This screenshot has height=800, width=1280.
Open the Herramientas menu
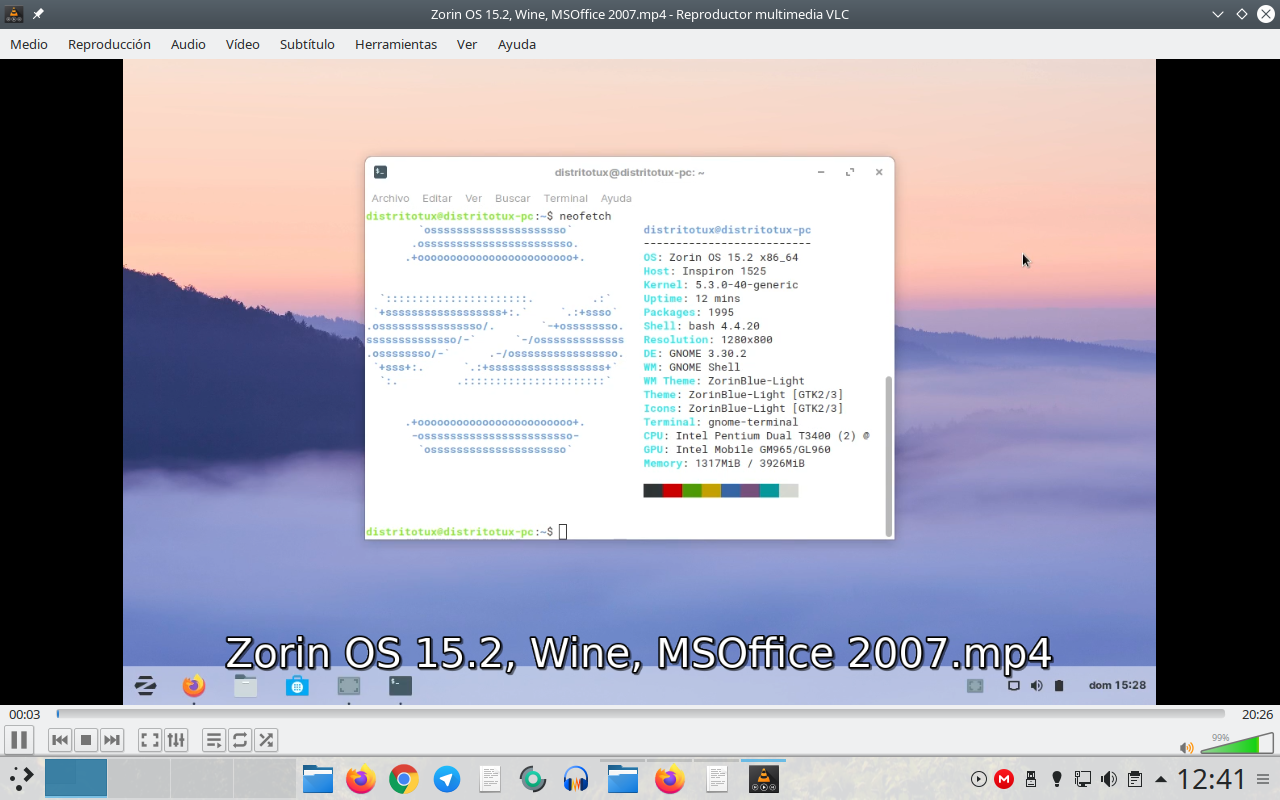click(396, 44)
